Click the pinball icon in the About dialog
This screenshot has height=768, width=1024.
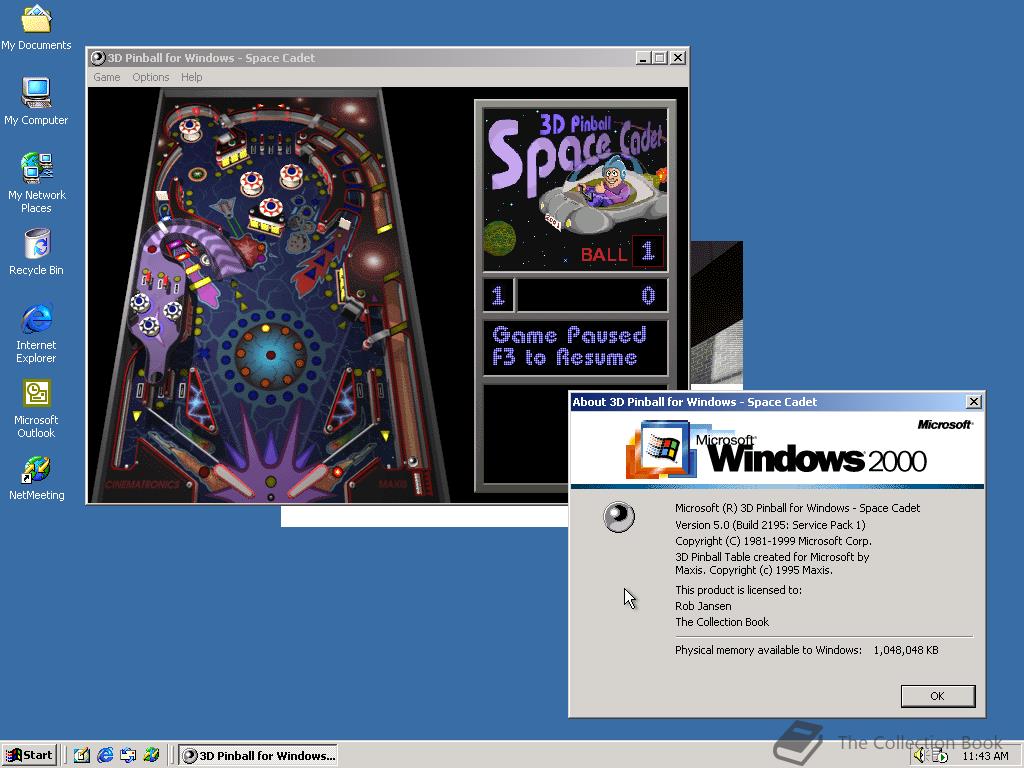pyautogui.click(x=618, y=517)
